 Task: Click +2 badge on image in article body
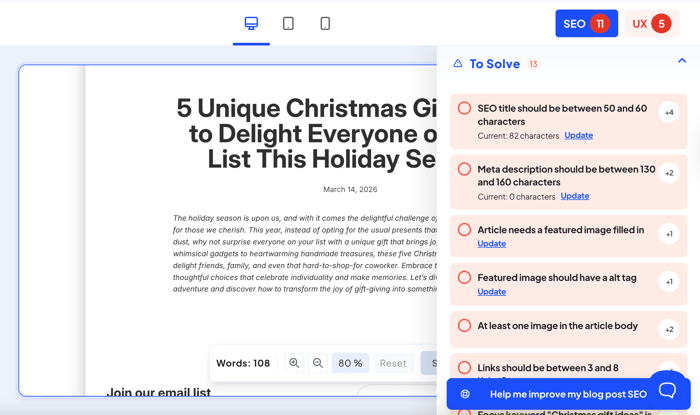coord(669,329)
